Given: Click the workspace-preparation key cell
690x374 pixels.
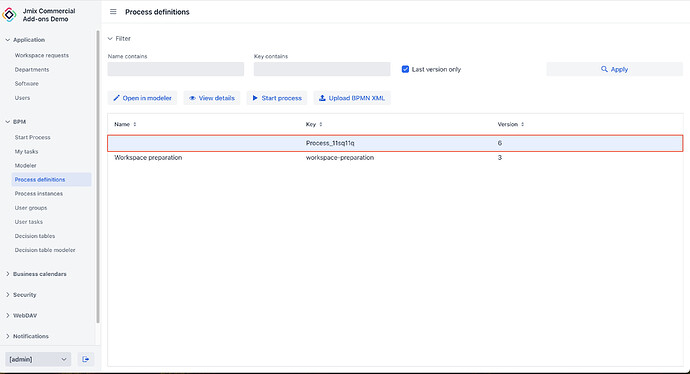Looking at the screenshot, I should [x=340, y=158].
